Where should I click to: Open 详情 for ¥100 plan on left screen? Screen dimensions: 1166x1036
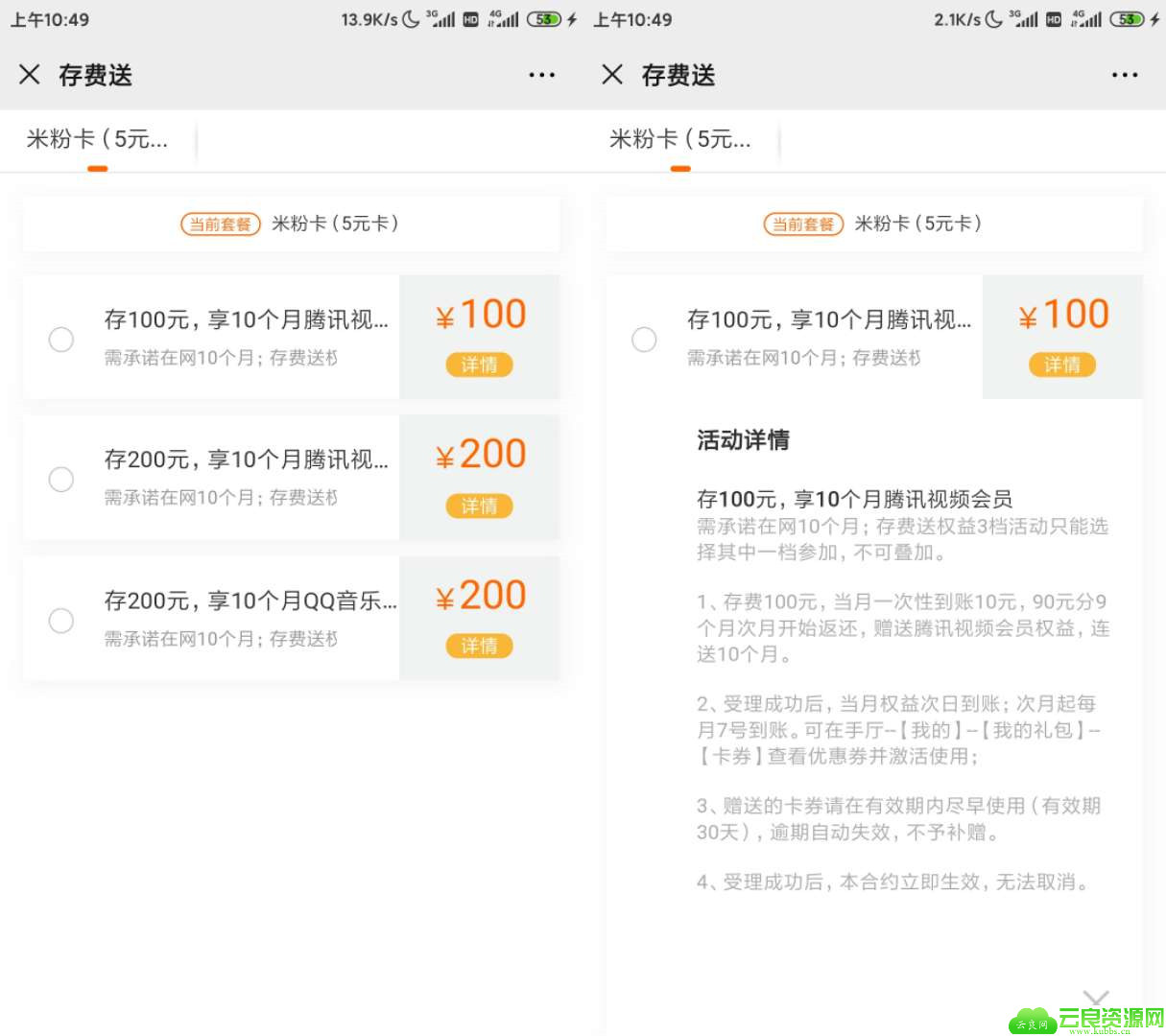(x=479, y=365)
